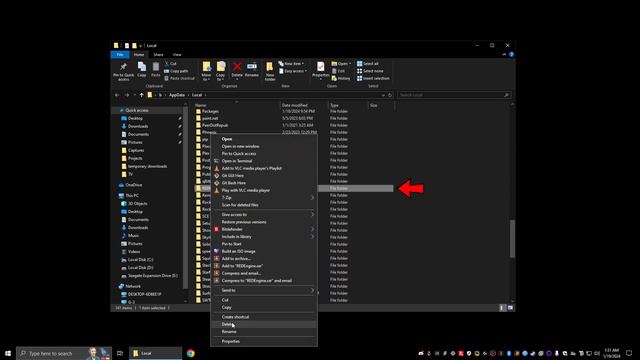The image size is (640, 360).
Task: Select Local Disk (C:) in navigation pane
Action: tap(140, 260)
